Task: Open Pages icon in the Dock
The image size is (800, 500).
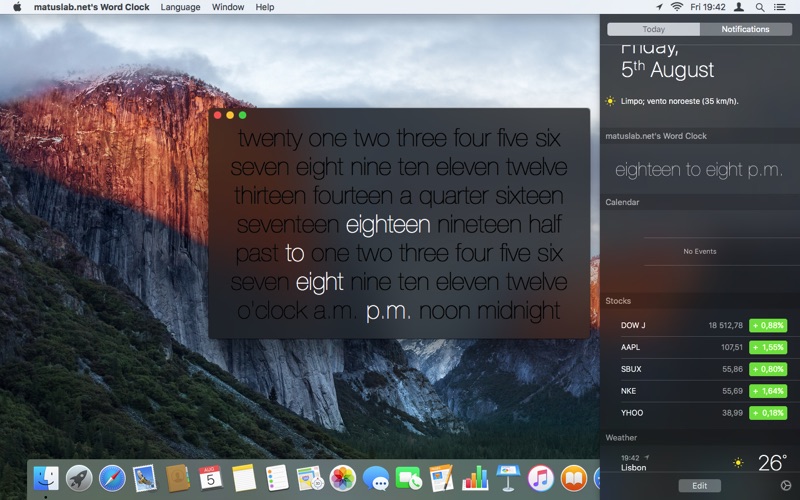Action: pos(441,478)
